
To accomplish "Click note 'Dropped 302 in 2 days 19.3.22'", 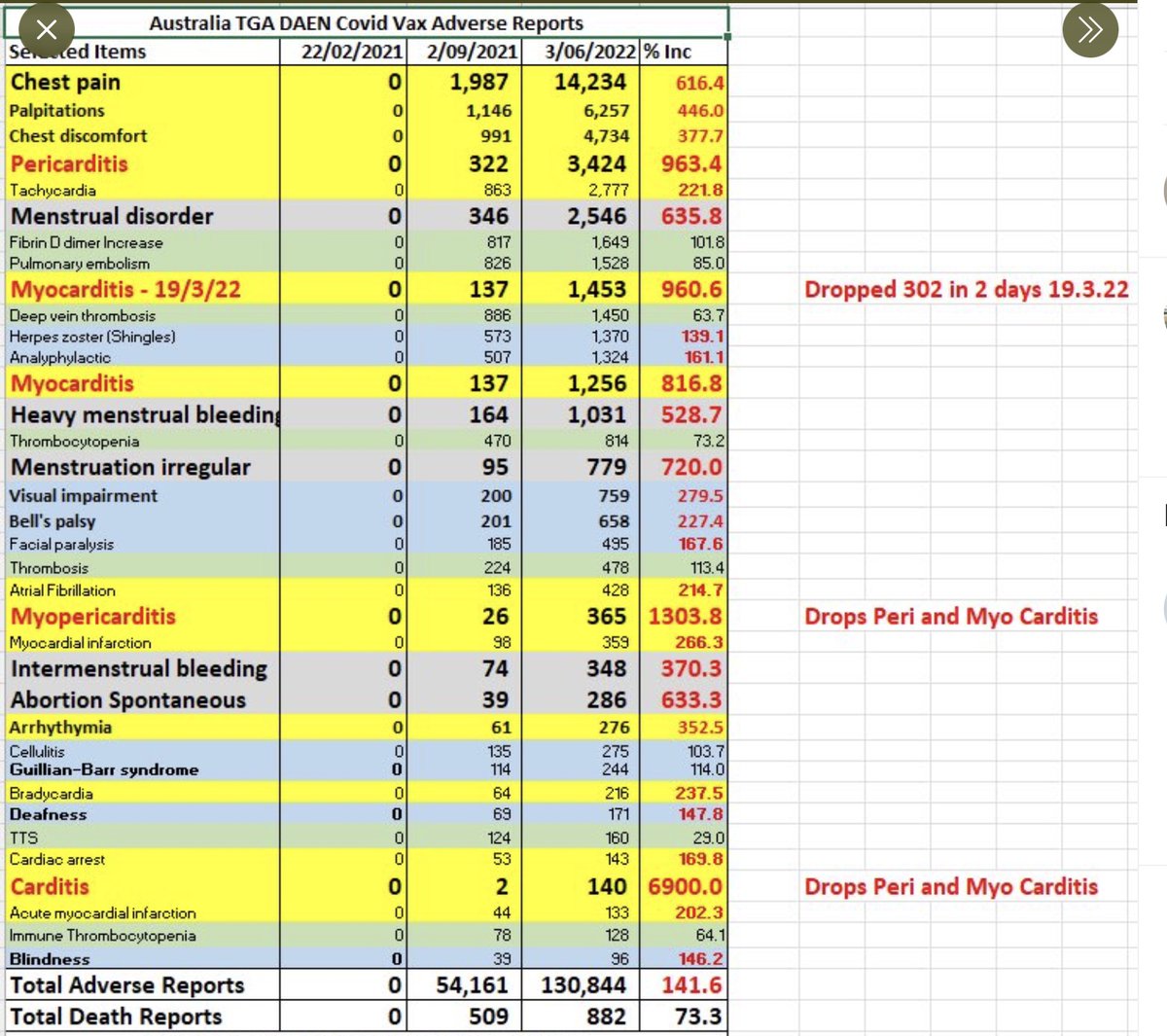I will click(967, 290).
